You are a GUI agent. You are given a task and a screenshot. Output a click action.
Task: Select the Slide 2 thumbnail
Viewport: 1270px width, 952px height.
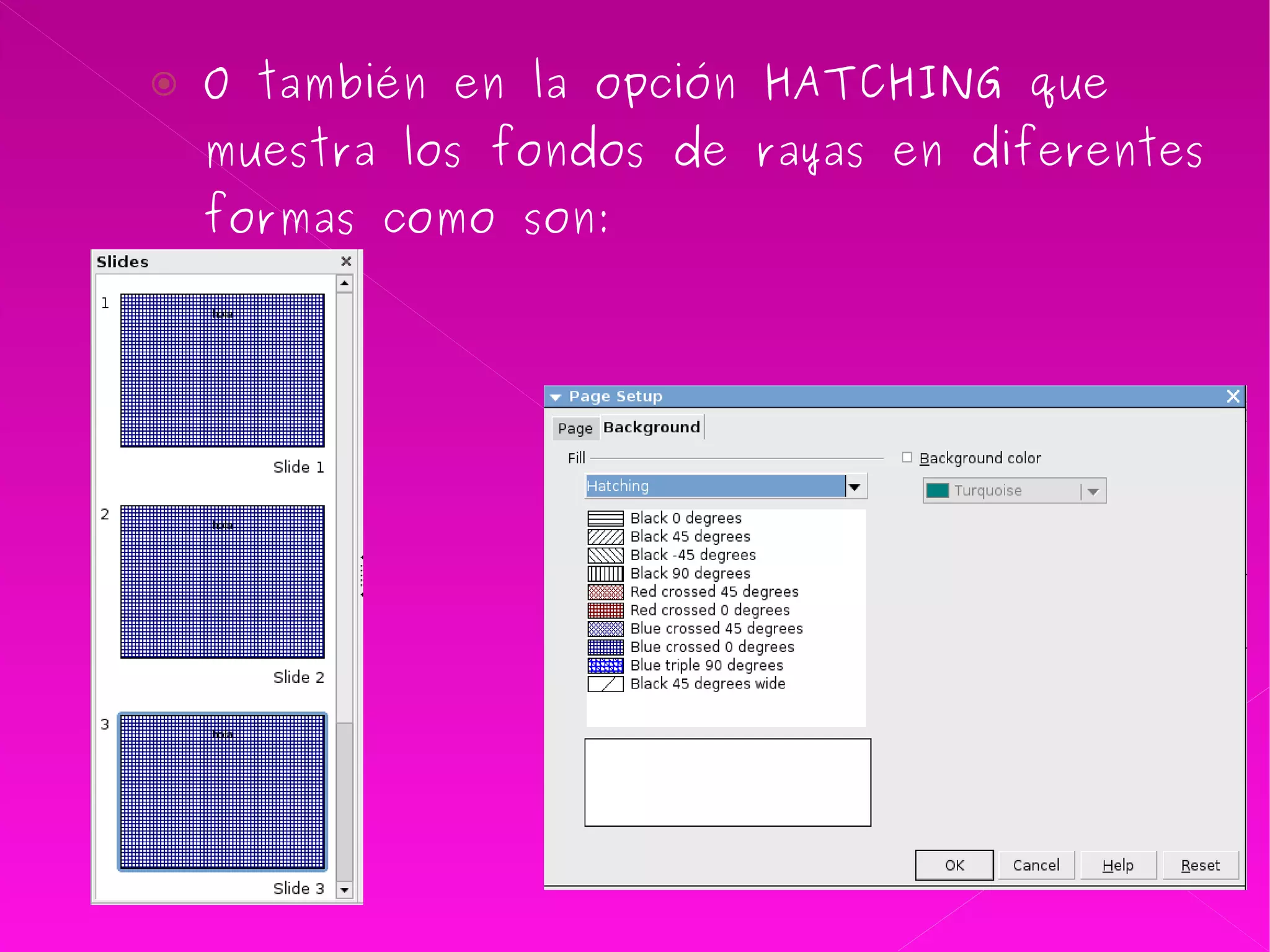coord(222,582)
